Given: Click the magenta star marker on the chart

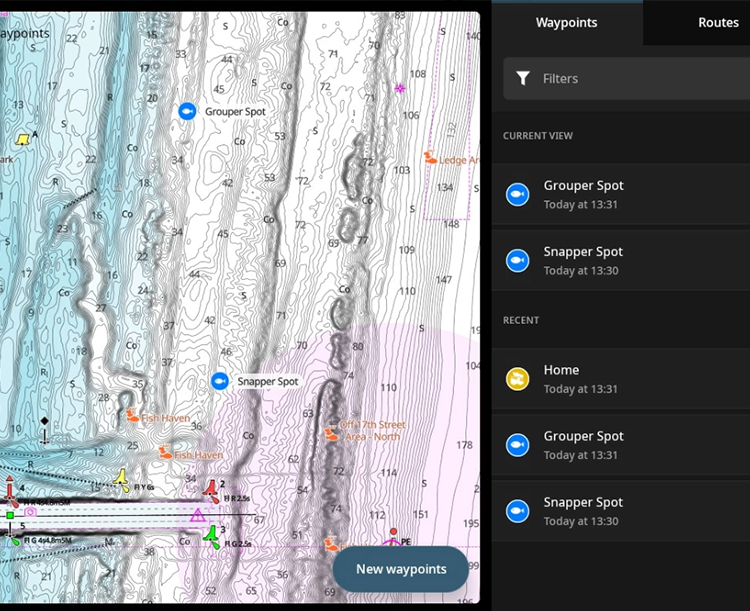Looking at the screenshot, I should (400, 89).
